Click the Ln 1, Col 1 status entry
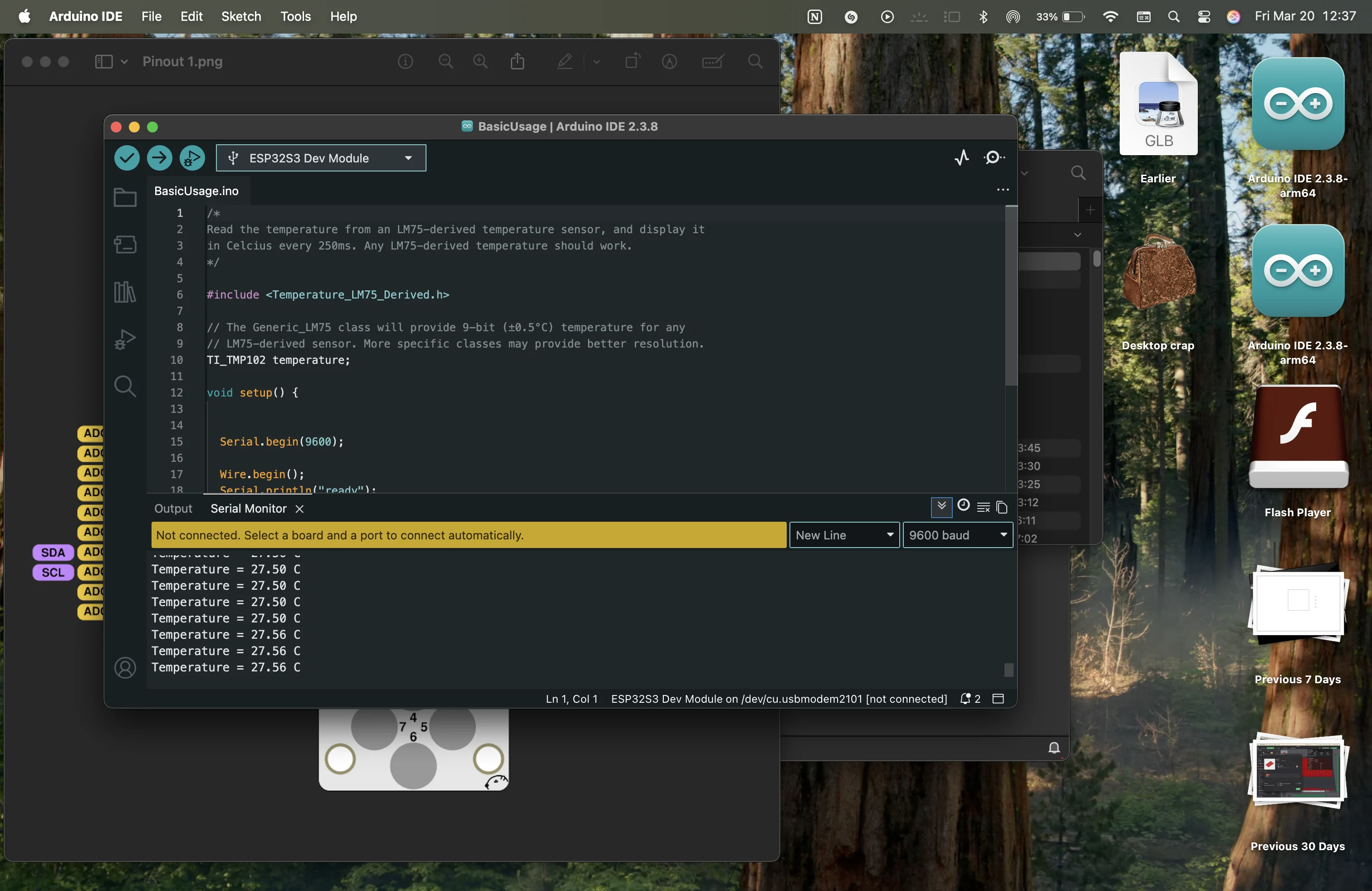Viewport: 1372px width, 891px height. point(571,699)
